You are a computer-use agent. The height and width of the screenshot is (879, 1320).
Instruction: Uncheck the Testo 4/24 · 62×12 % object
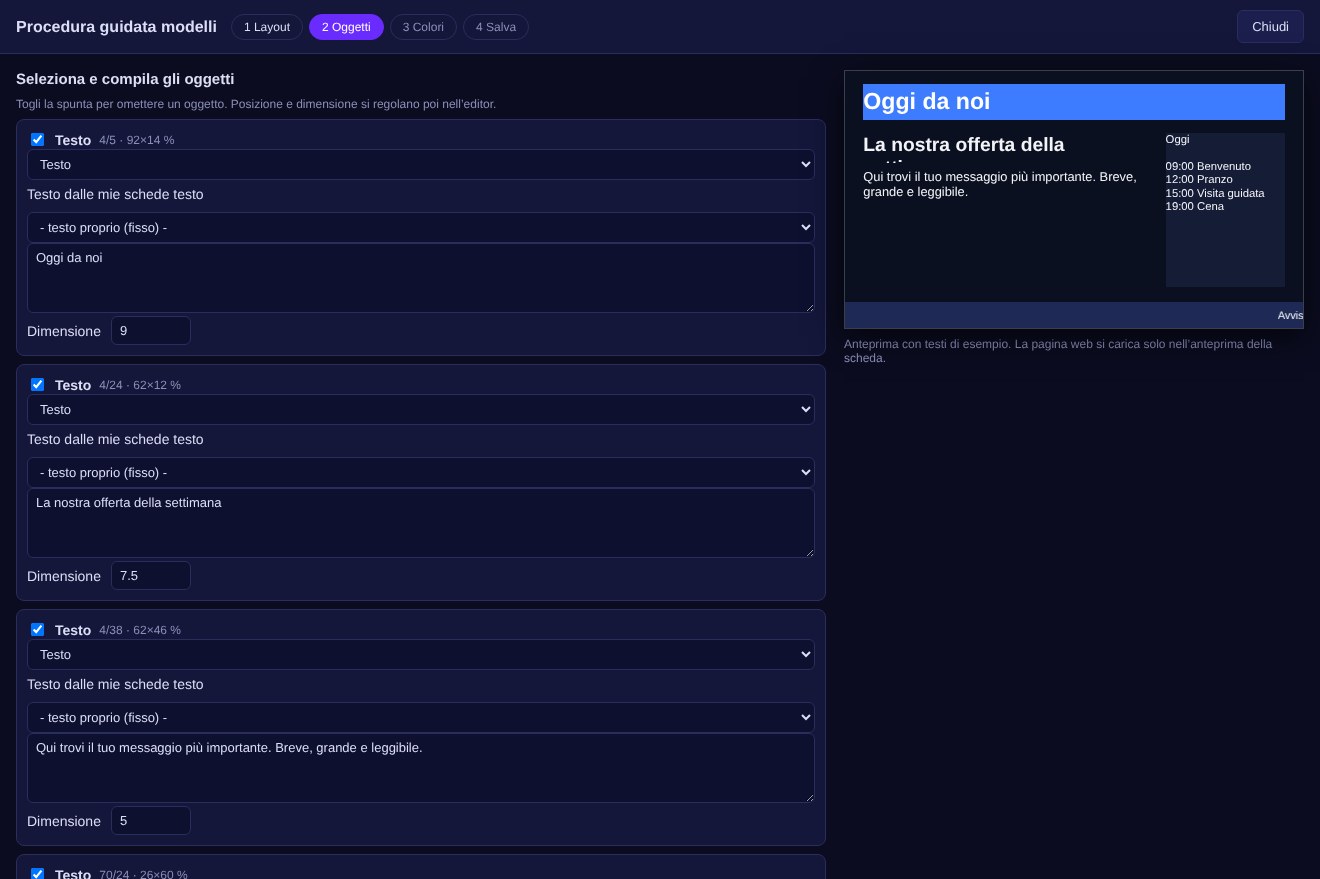[x=37, y=385]
